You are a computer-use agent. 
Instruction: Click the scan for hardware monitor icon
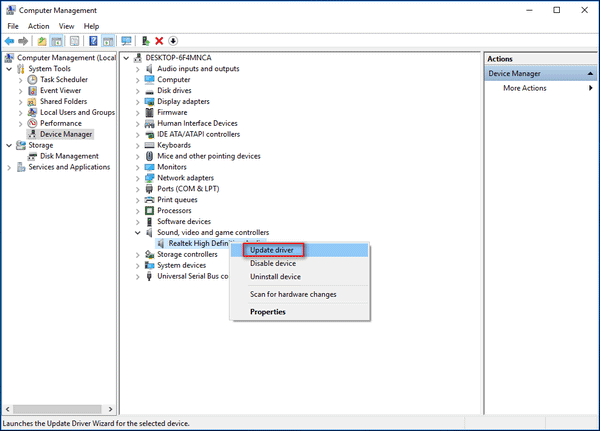[x=126, y=41]
